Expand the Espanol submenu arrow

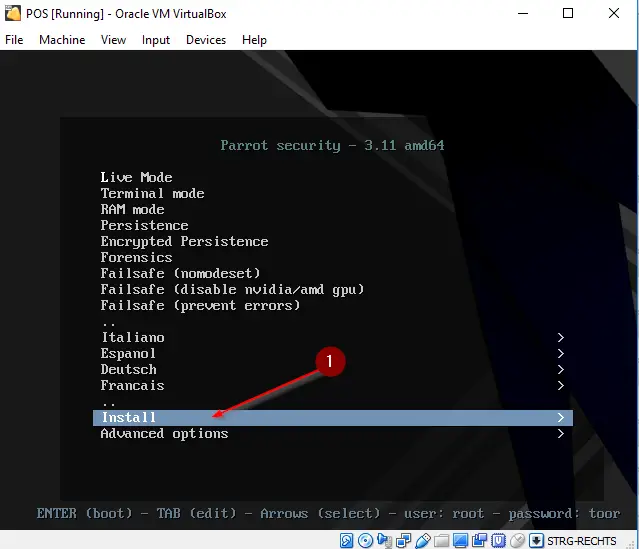pyautogui.click(x=561, y=353)
